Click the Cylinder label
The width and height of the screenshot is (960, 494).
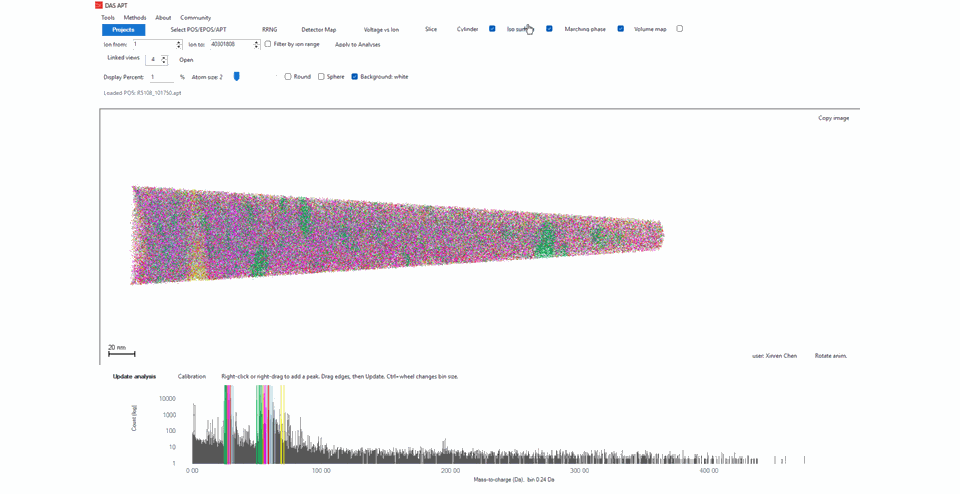(x=467, y=29)
